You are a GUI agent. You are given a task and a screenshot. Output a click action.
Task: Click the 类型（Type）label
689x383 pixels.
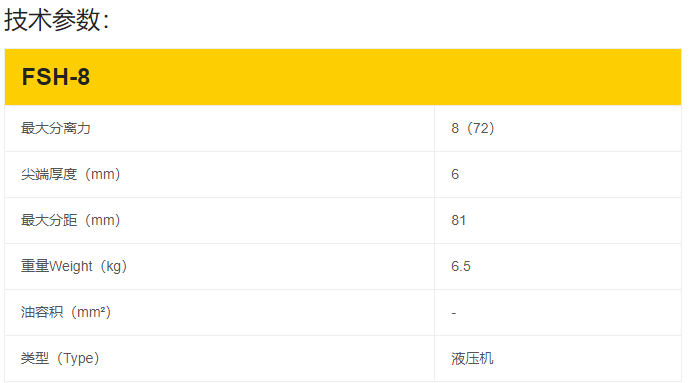pos(60,358)
